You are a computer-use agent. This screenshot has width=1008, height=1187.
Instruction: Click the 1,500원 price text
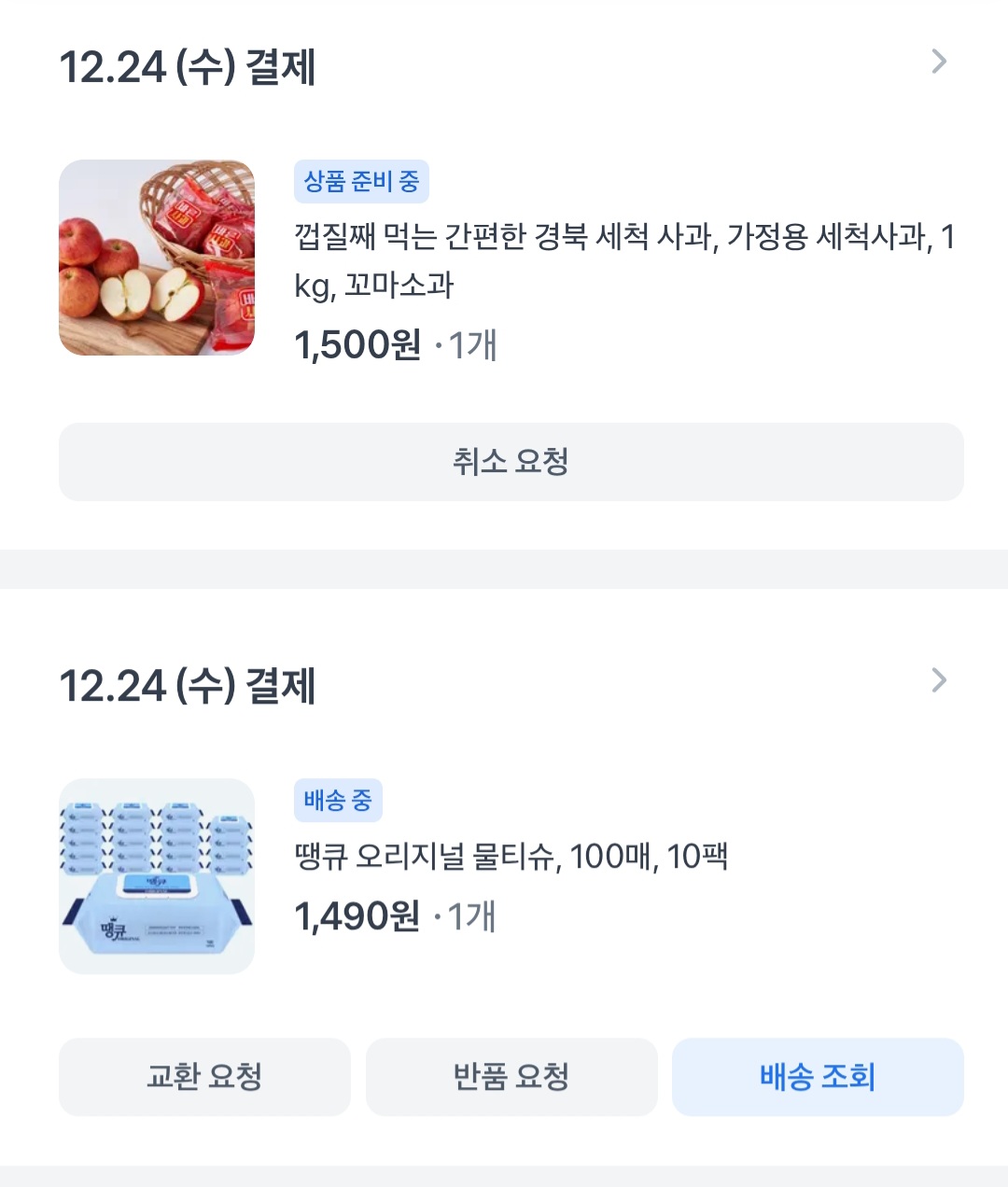tap(357, 345)
